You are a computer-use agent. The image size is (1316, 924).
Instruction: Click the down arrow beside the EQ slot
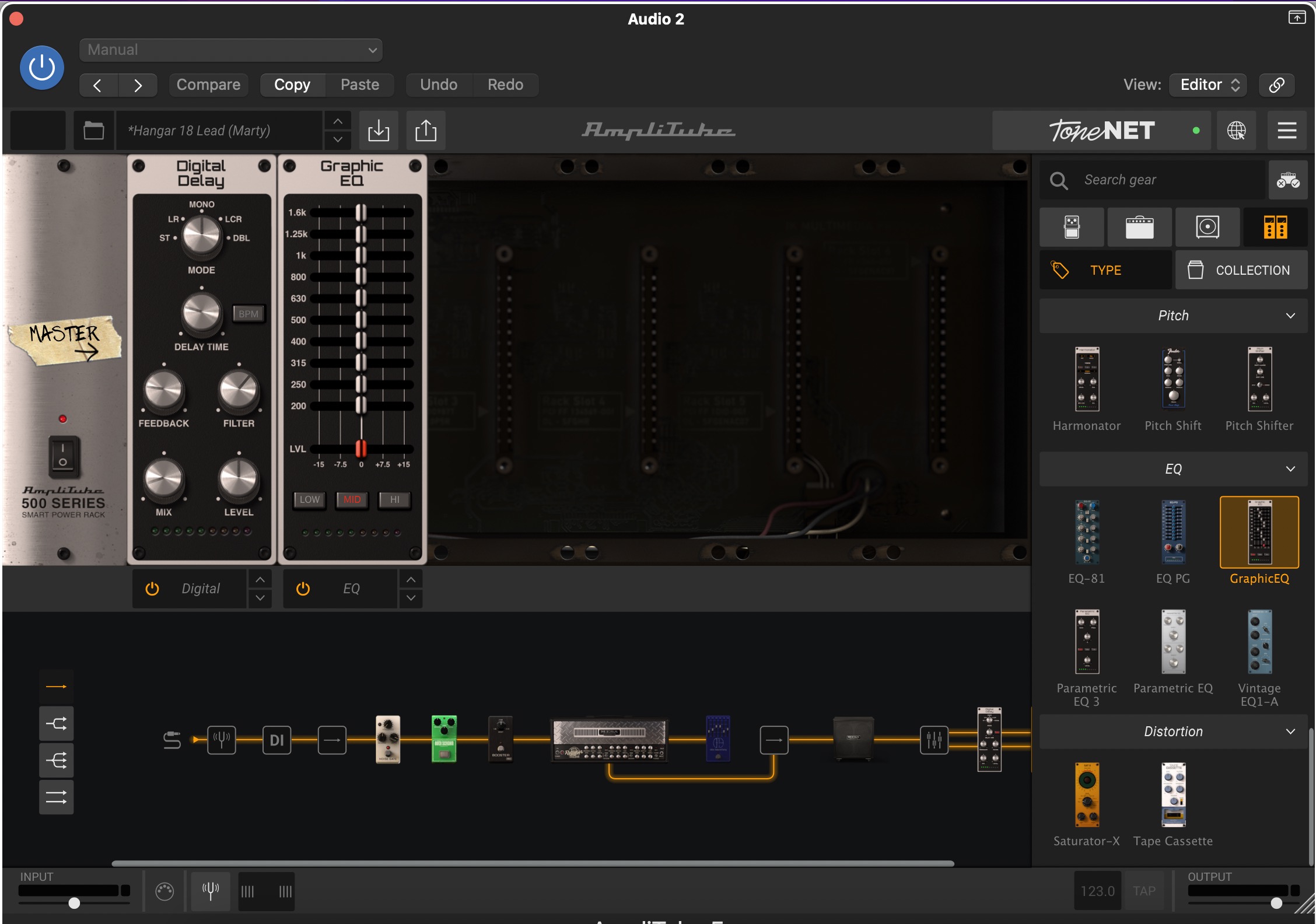pyautogui.click(x=411, y=598)
